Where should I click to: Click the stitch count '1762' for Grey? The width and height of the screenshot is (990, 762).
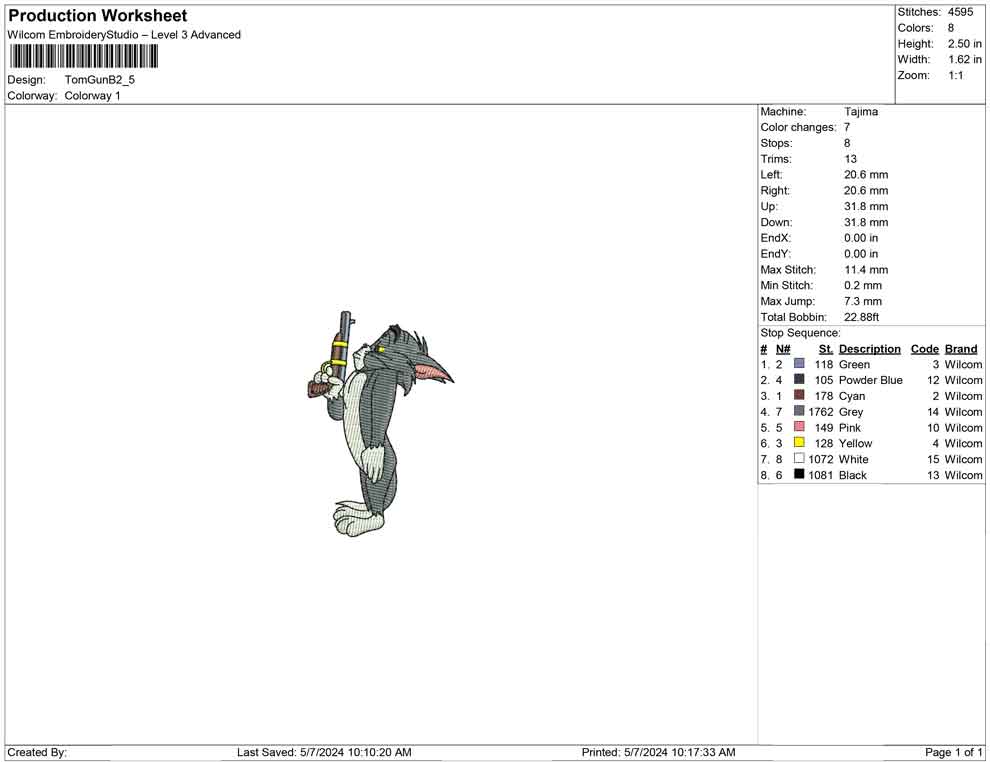click(x=821, y=412)
